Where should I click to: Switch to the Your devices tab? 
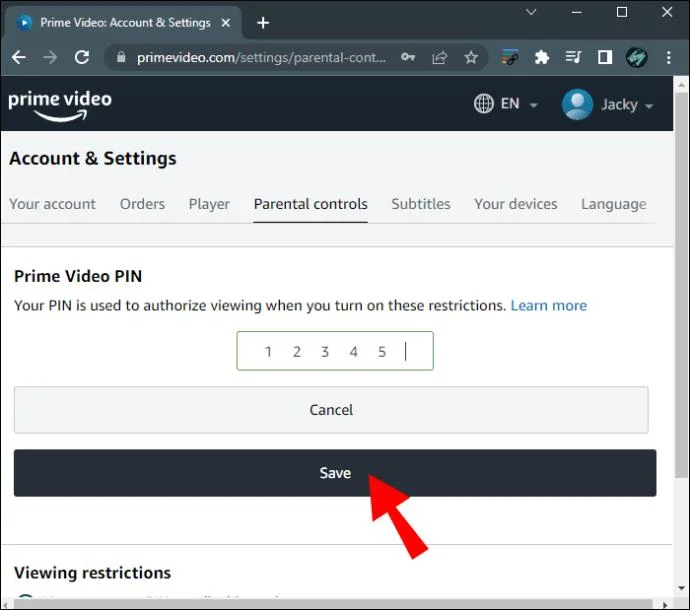coord(515,204)
